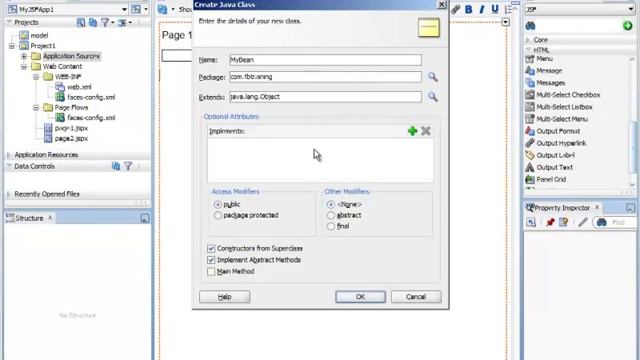
Task: Open the JSF palette library dropdown
Action: click(x=631, y=9)
